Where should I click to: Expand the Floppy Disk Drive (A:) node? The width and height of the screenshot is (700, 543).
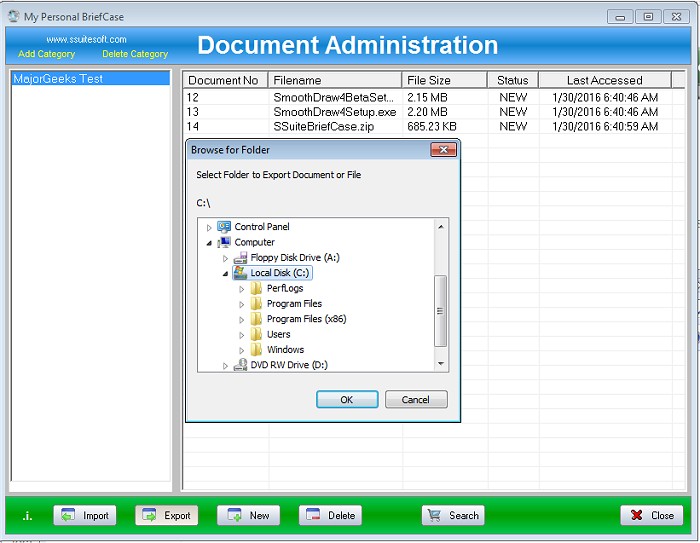click(225, 258)
